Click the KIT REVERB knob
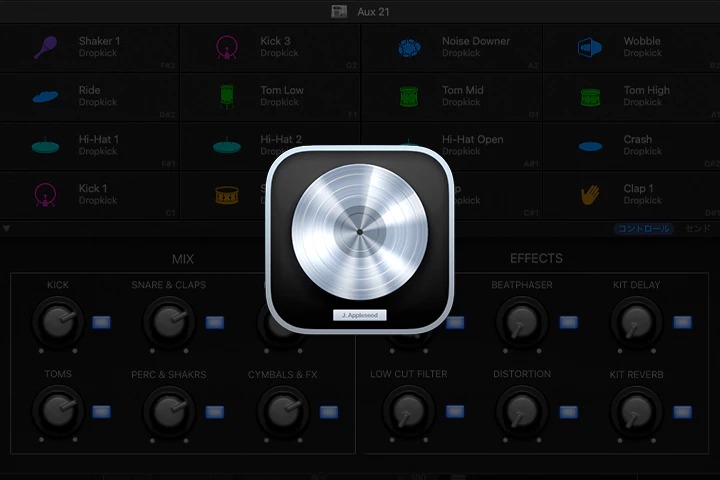The image size is (720, 480). coord(636,411)
